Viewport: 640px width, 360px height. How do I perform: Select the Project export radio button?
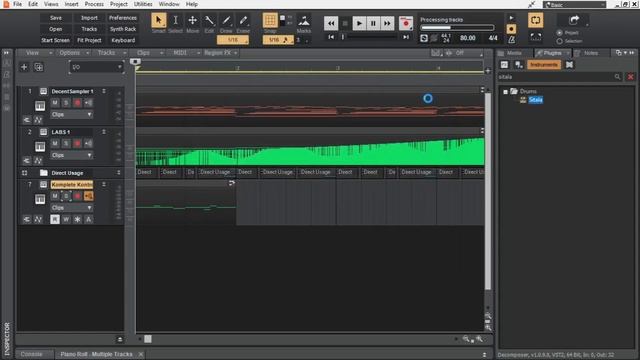(559, 33)
